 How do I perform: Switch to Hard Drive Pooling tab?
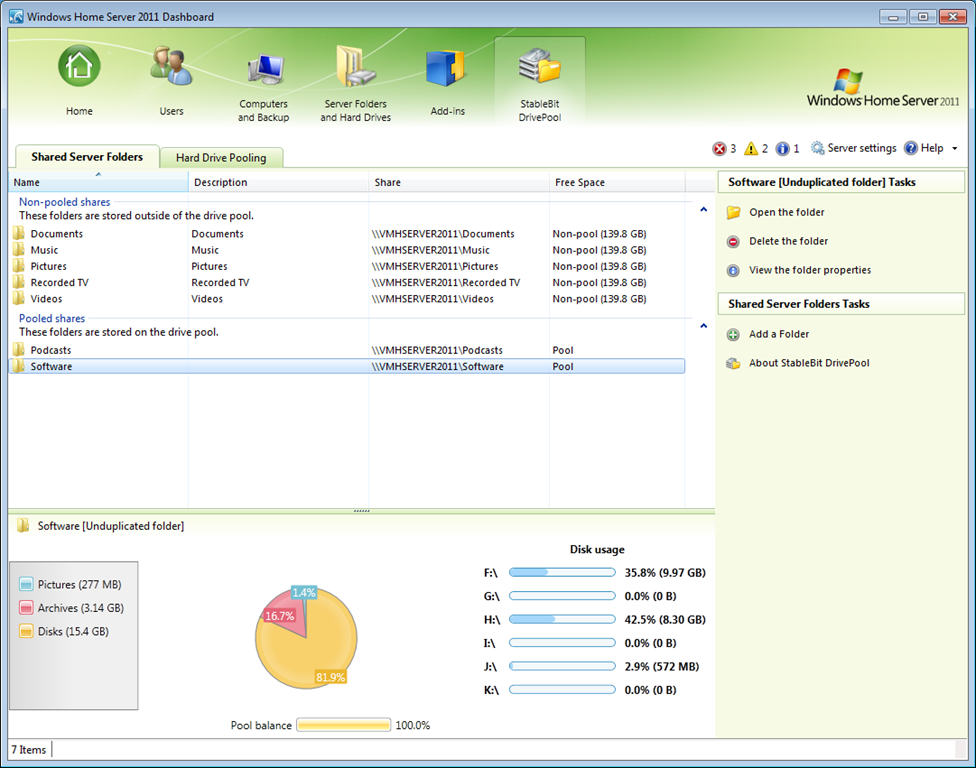click(x=221, y=158)
